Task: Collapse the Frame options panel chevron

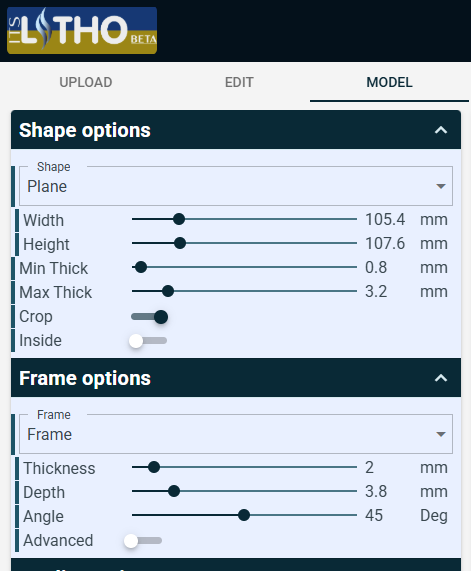Action: coord(441,378)
